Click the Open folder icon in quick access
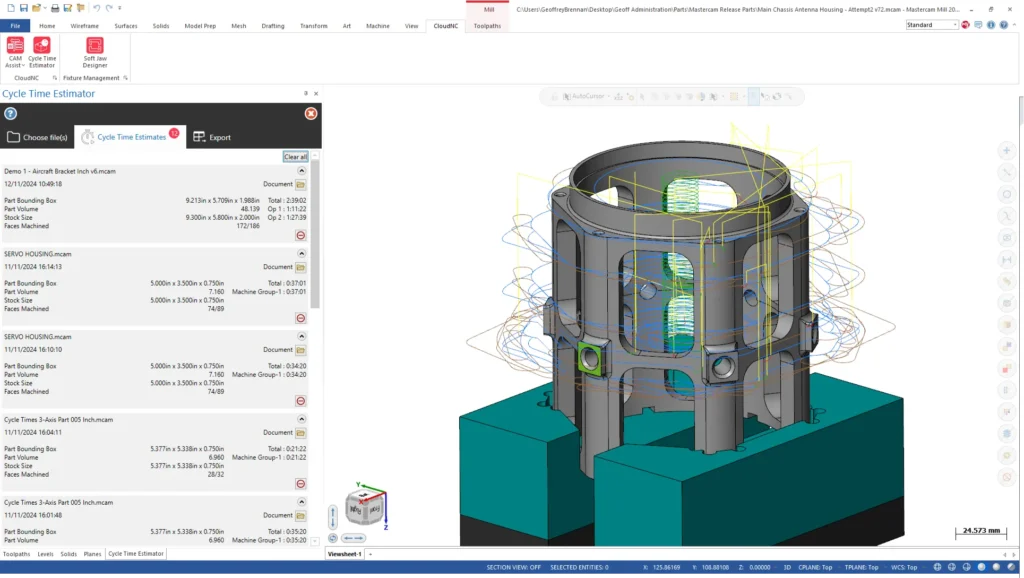Viewport: 1024px width, 578px height. pos(36,8)
